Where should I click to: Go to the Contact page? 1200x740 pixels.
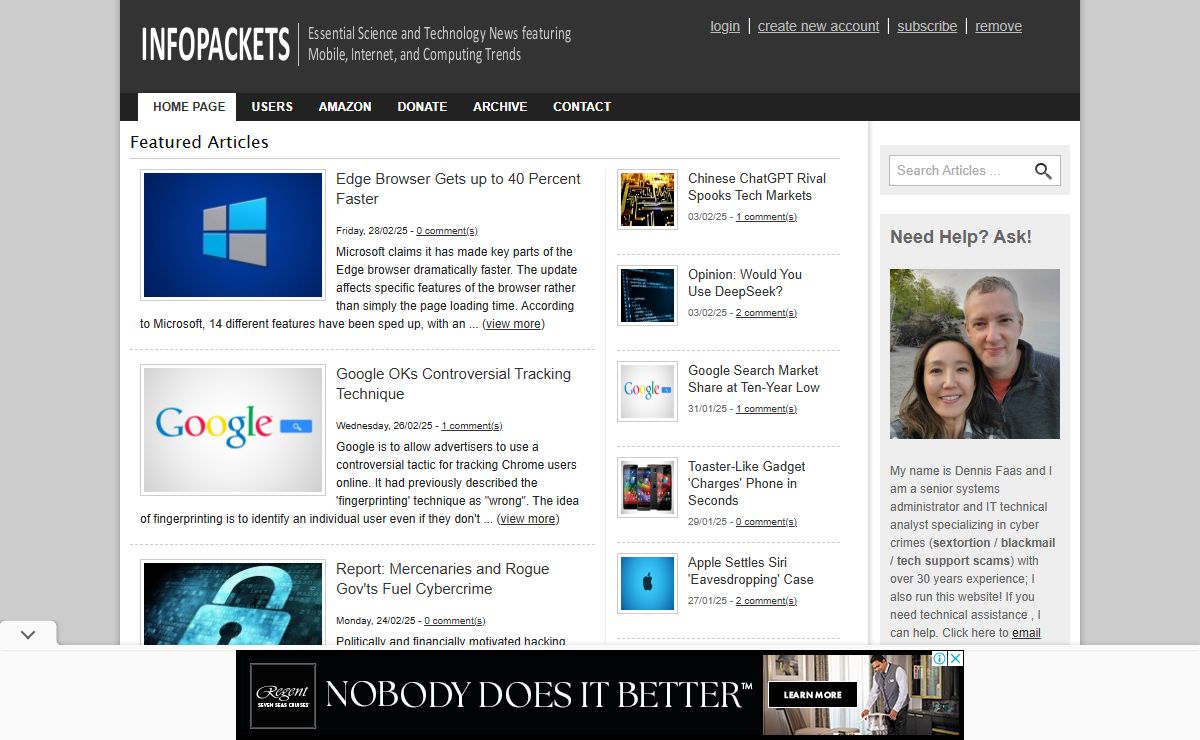(582, 107)
